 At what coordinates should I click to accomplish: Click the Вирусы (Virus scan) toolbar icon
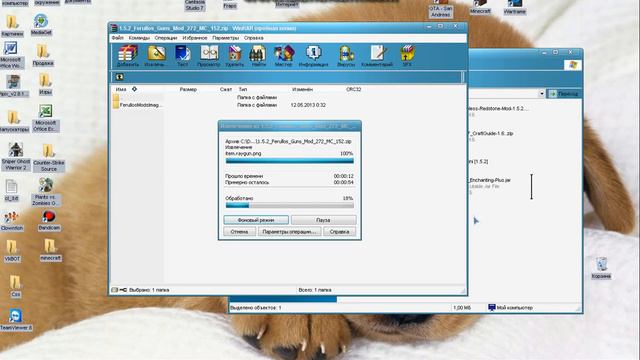(x=346, y=56)
